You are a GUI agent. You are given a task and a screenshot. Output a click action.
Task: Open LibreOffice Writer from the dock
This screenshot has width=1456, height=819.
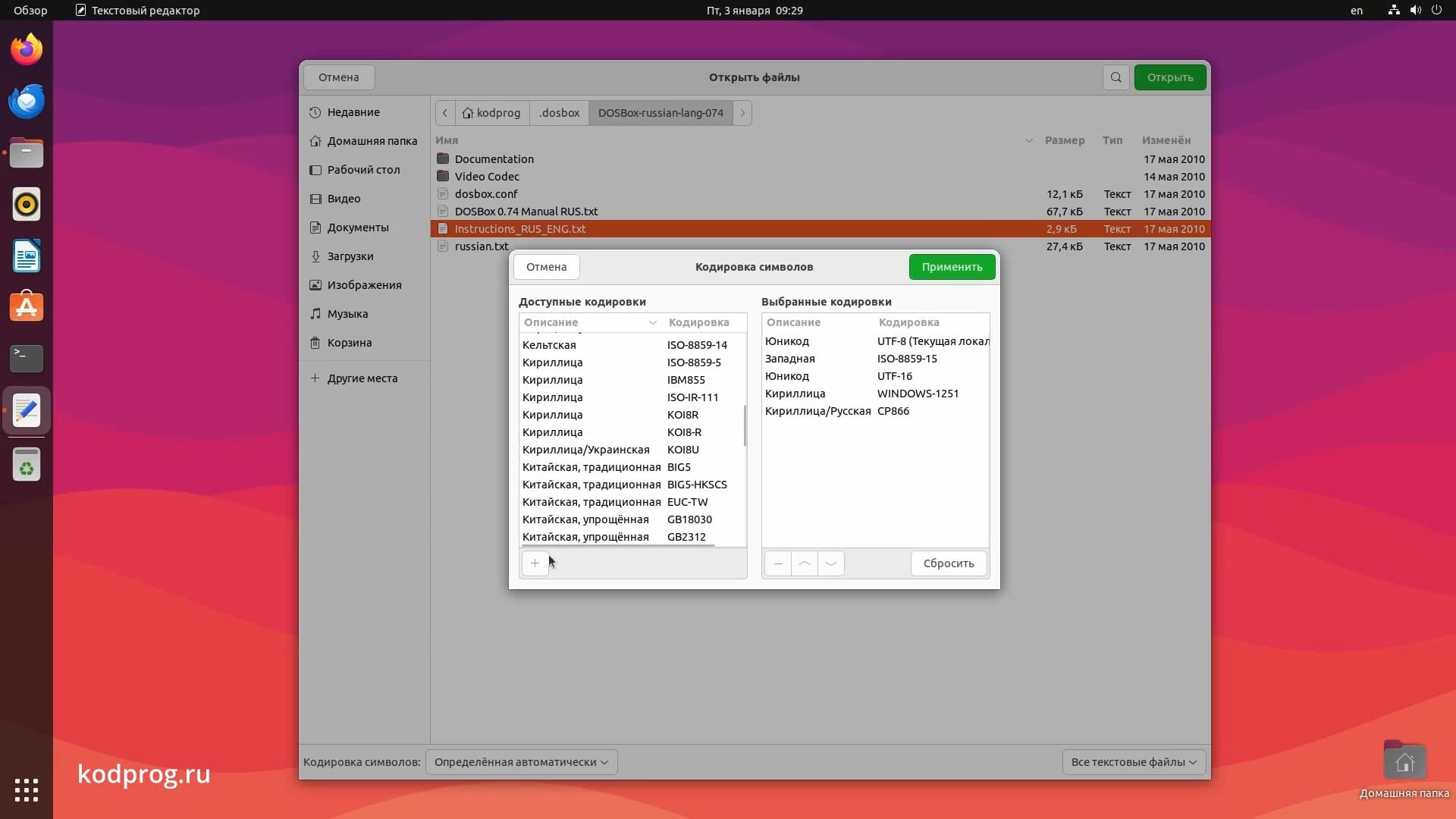tap(27, 256)
